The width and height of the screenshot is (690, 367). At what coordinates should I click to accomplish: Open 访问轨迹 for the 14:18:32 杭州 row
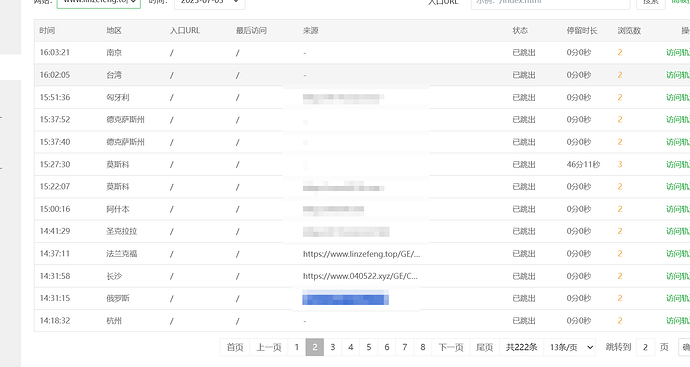(678, 320)
